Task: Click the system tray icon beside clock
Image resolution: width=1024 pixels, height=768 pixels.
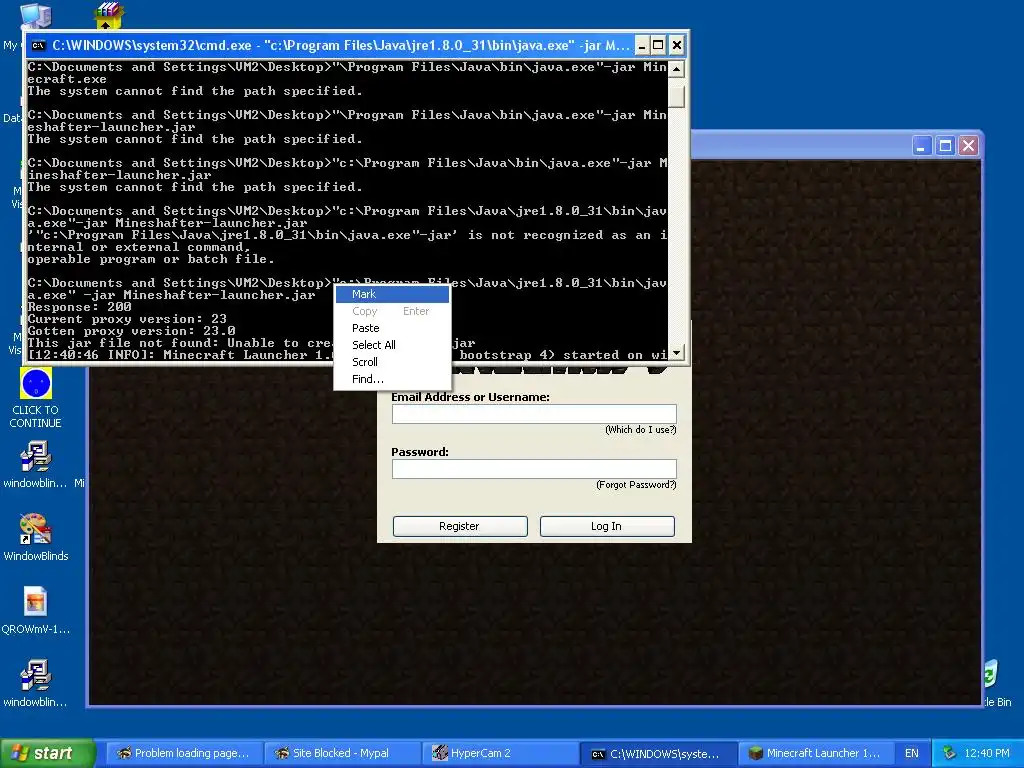Action: (950, 753)
